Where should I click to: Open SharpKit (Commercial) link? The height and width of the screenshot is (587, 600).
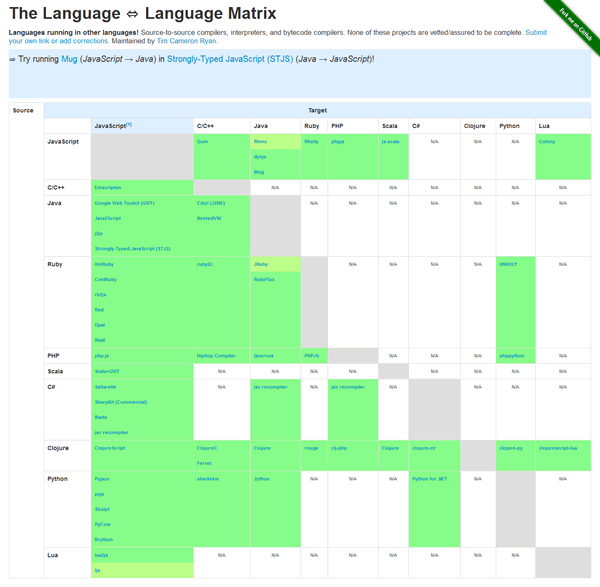(121, 403)
